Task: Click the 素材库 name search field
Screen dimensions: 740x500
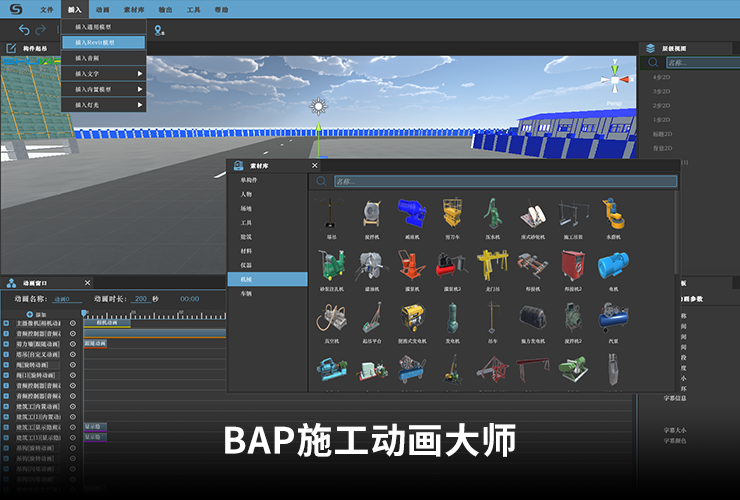Action: point(505,181)
